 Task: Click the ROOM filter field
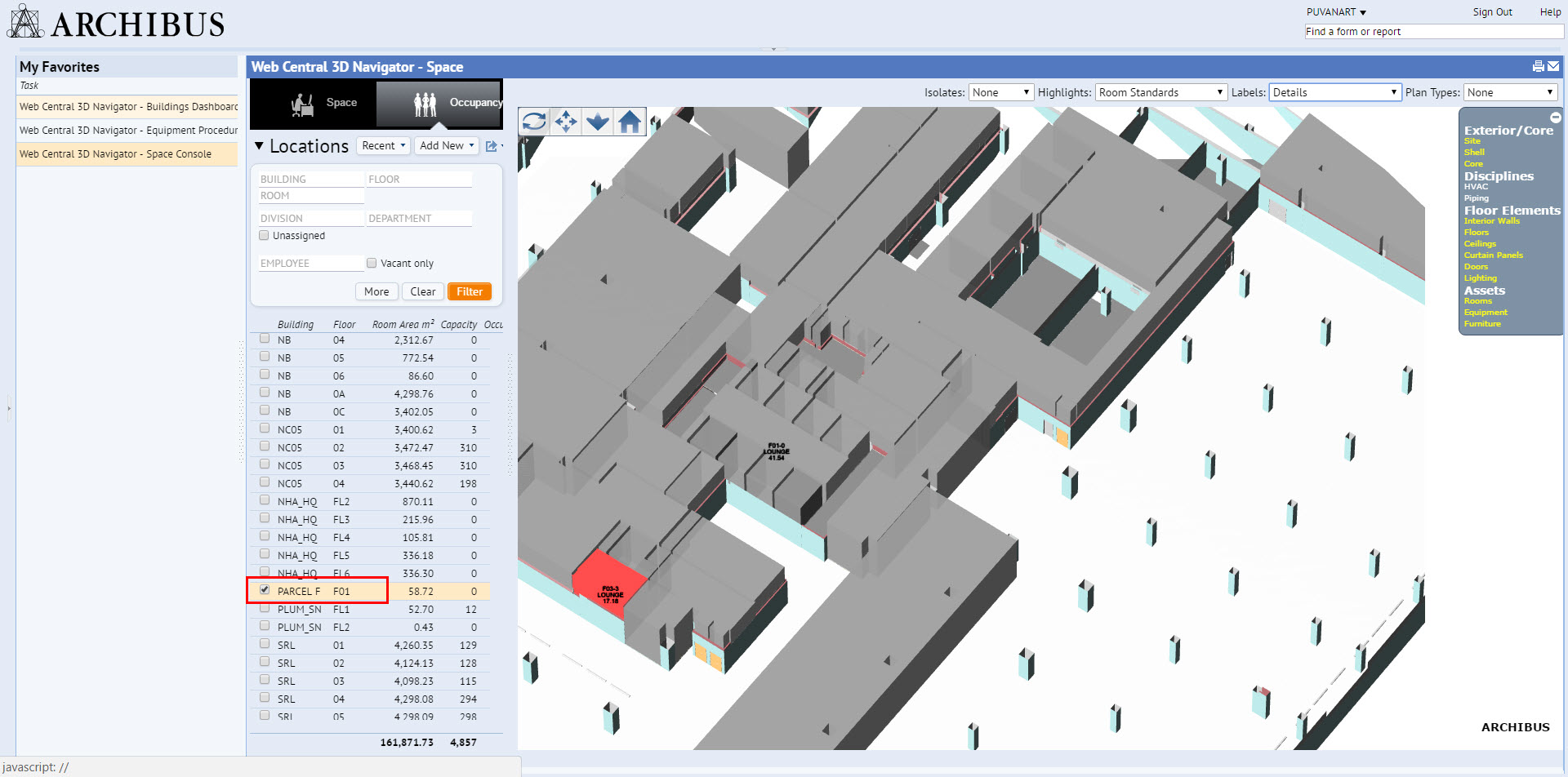(311, 196)
